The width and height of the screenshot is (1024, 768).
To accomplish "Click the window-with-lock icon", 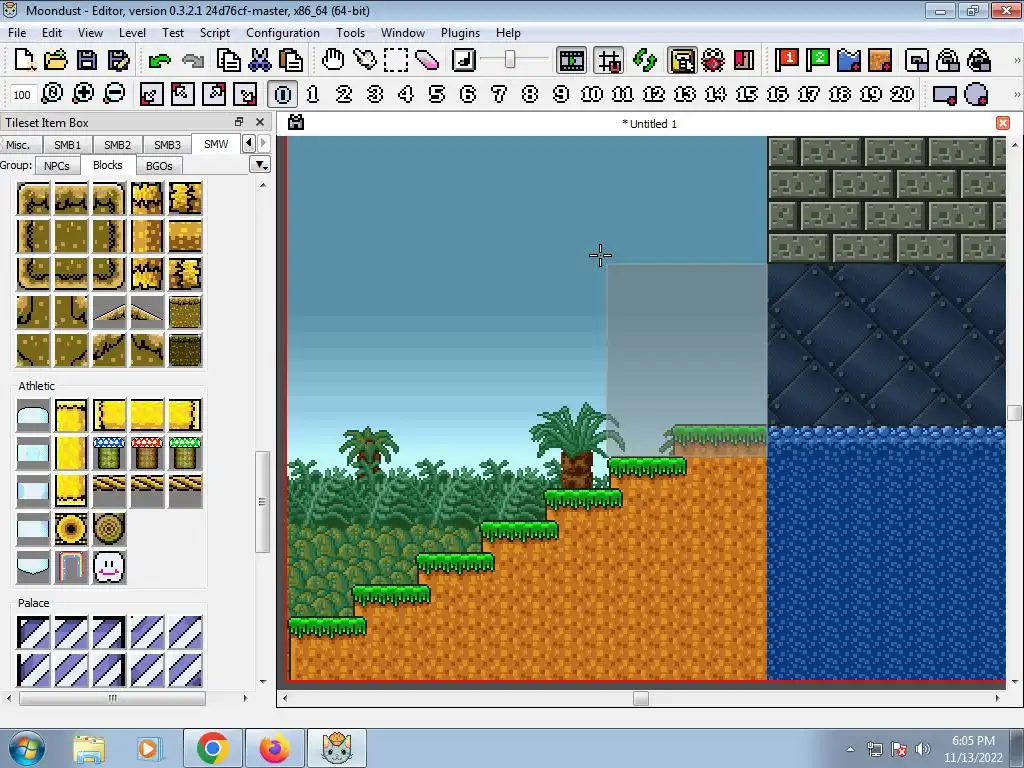I will click(917, 61).
